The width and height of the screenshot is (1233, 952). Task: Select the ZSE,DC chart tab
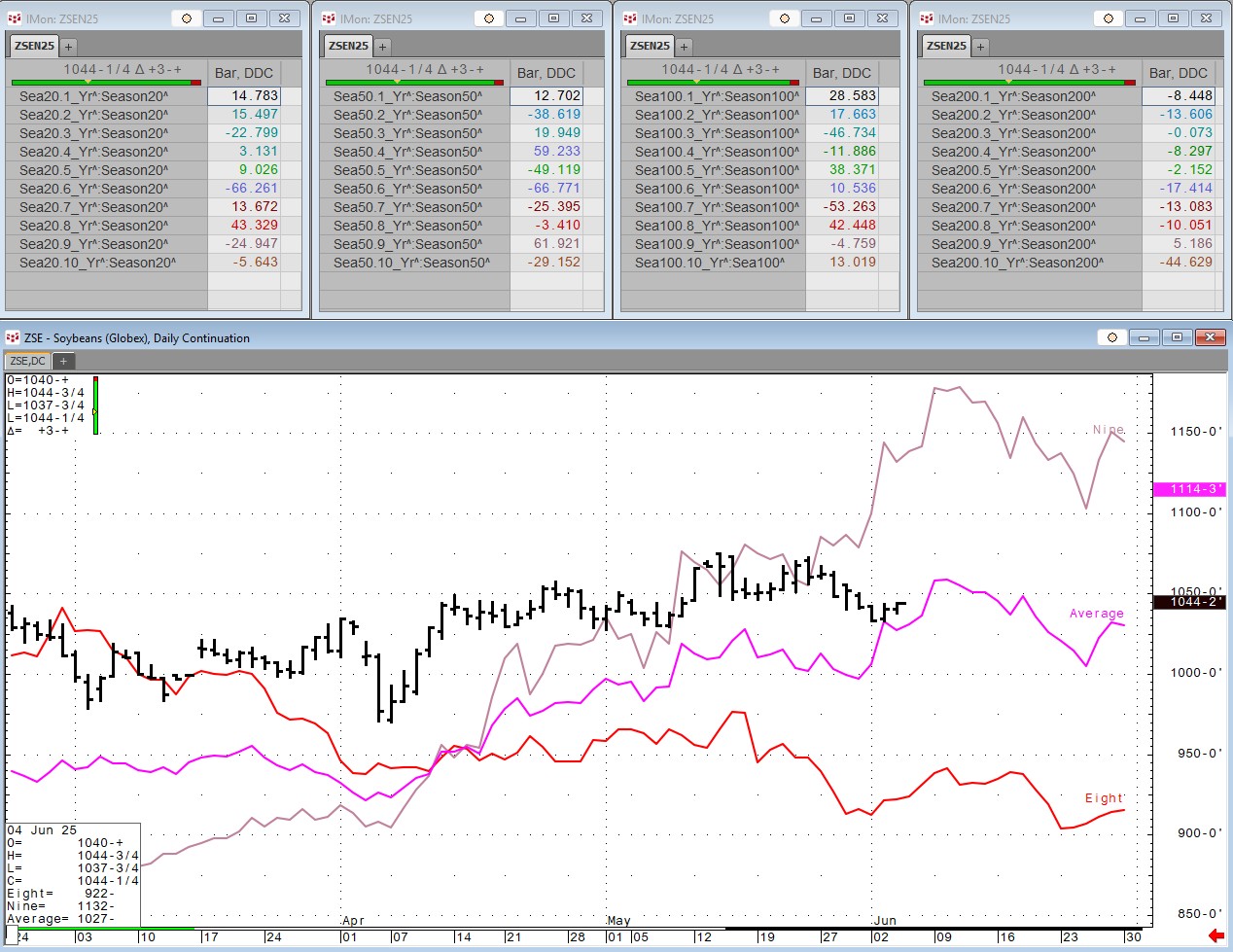(27, 361)
